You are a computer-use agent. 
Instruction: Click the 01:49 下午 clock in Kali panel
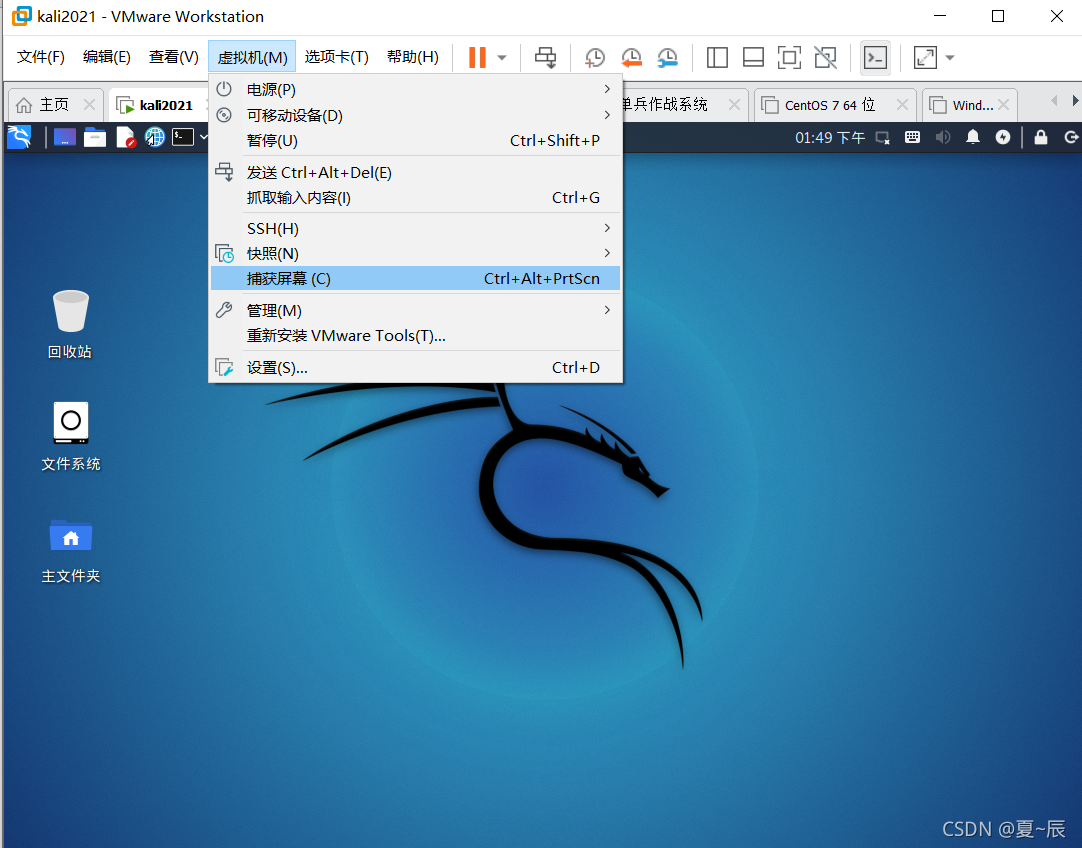click(x=829, y=138)
